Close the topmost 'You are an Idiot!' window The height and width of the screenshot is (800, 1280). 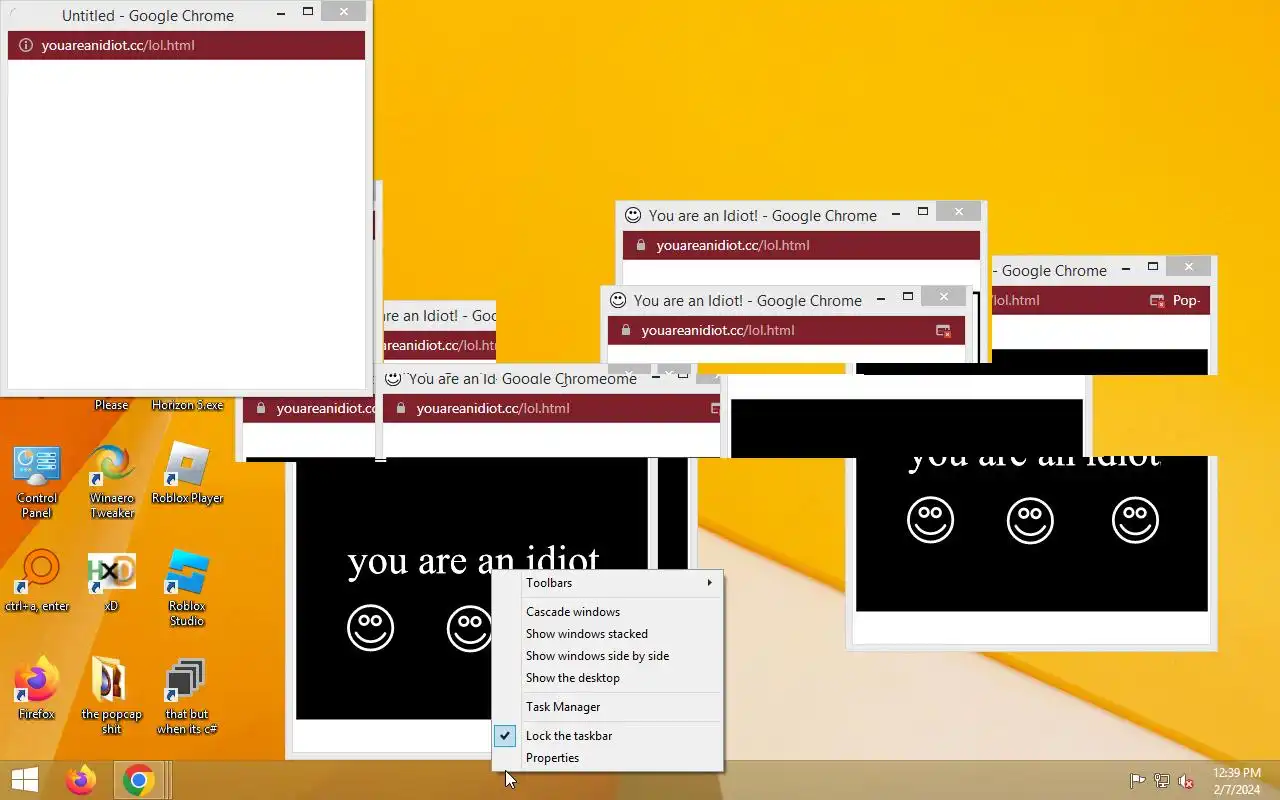point(959,212)
